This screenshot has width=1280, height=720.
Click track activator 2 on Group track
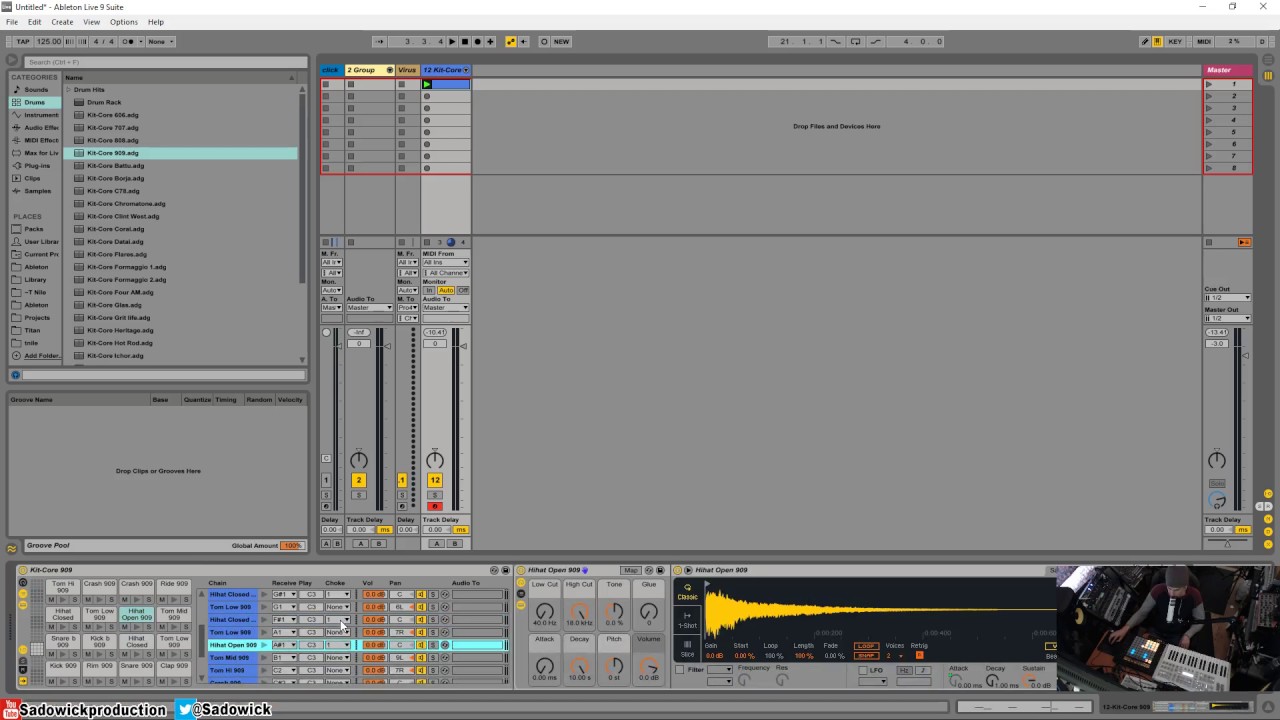point(359,480)
